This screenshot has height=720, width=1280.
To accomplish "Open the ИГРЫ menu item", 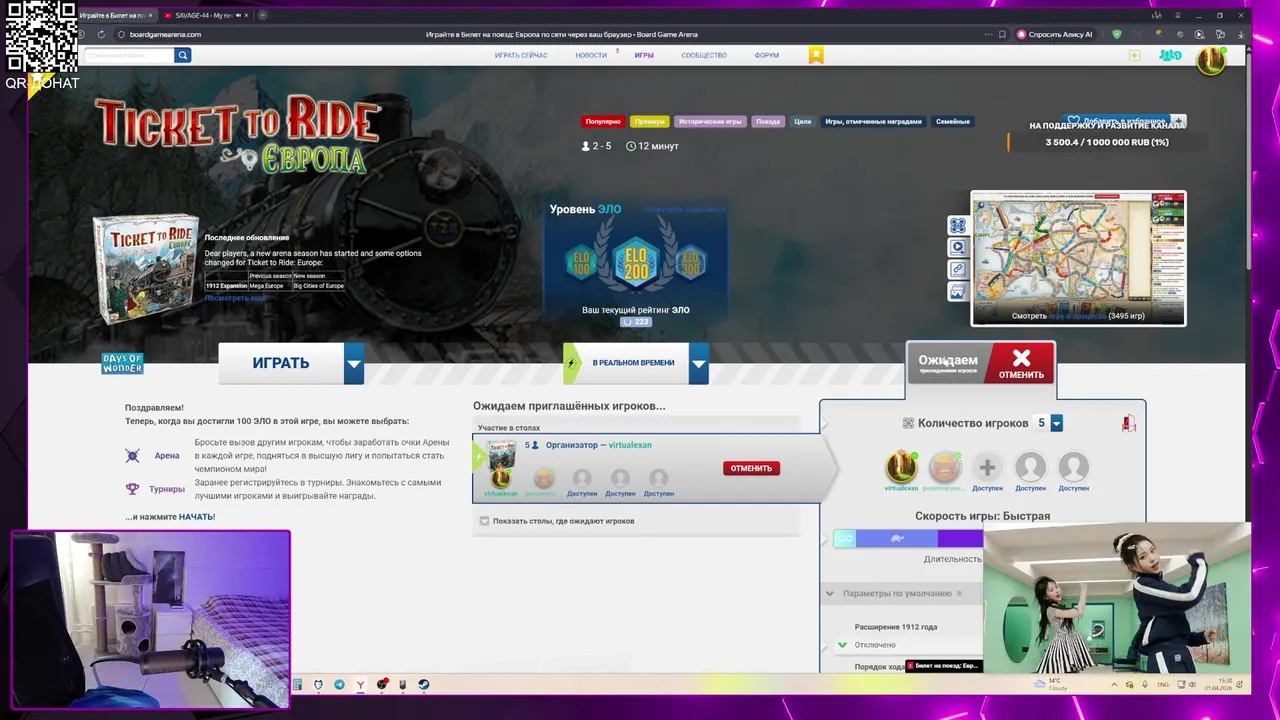I will (x=644, y=55).
